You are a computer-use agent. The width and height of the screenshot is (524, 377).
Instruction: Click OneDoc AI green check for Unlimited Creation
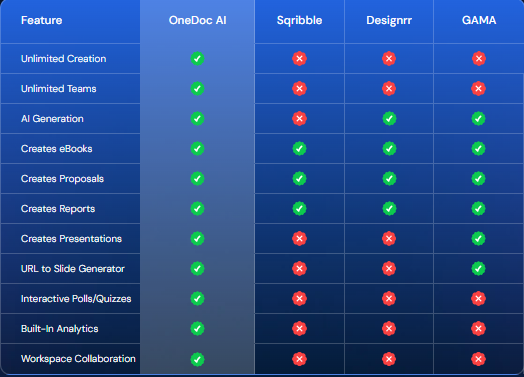(x=198, y=58)
